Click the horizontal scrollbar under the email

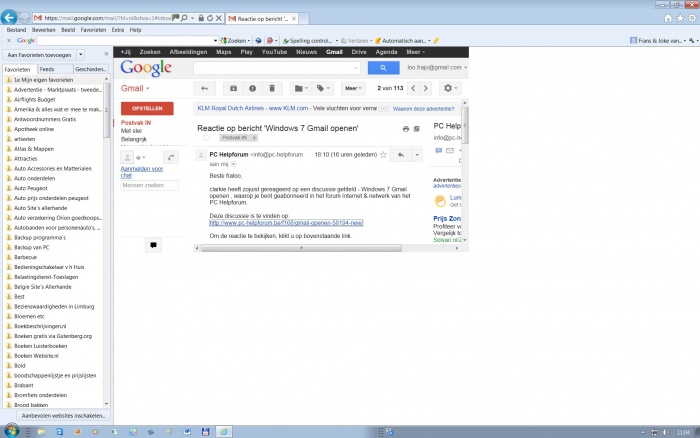tap(301, 248)
